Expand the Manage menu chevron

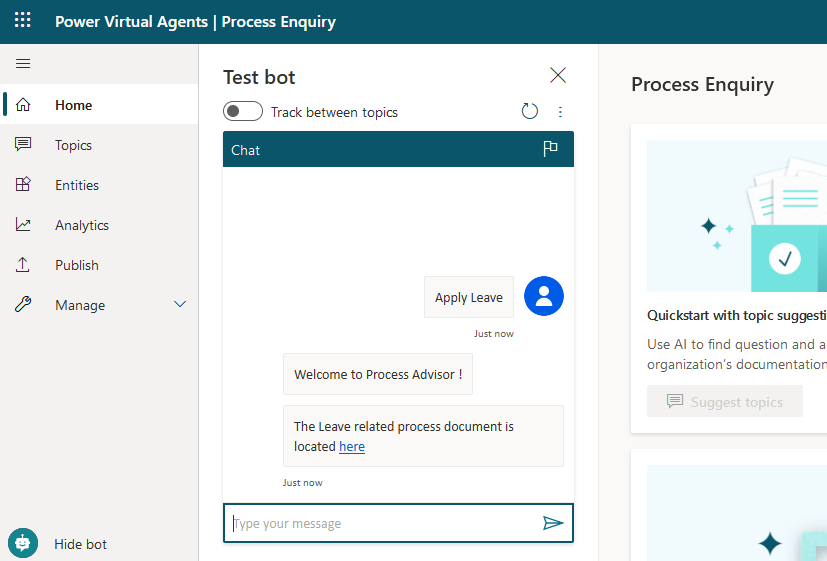point(180,304)
